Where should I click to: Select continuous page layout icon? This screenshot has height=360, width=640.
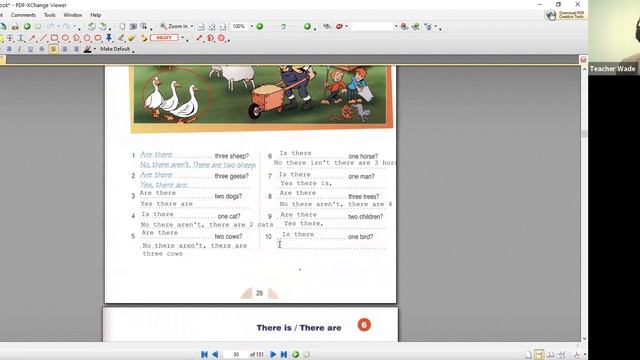click(x=539, y=355)
